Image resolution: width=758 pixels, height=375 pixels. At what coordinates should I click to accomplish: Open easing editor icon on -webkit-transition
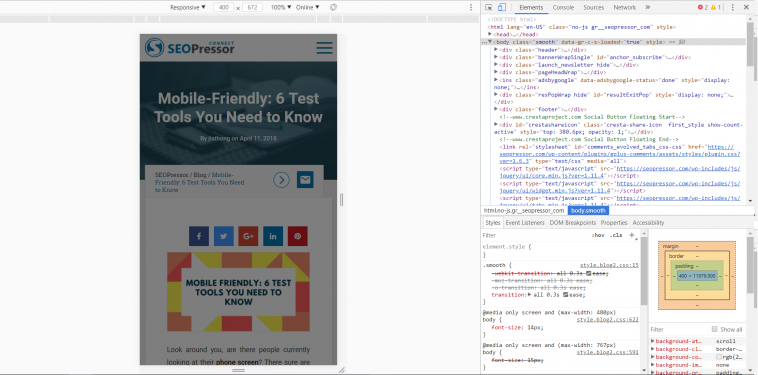click(589, 274)
